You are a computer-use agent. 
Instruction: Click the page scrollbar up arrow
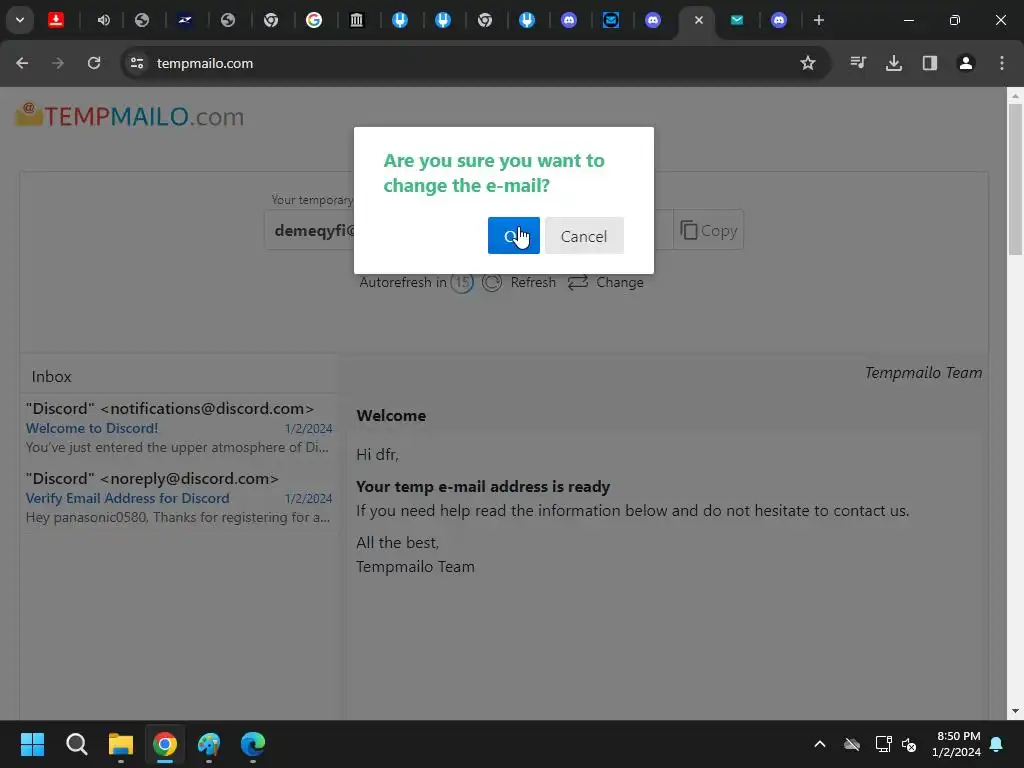(x=1015, y=95)
